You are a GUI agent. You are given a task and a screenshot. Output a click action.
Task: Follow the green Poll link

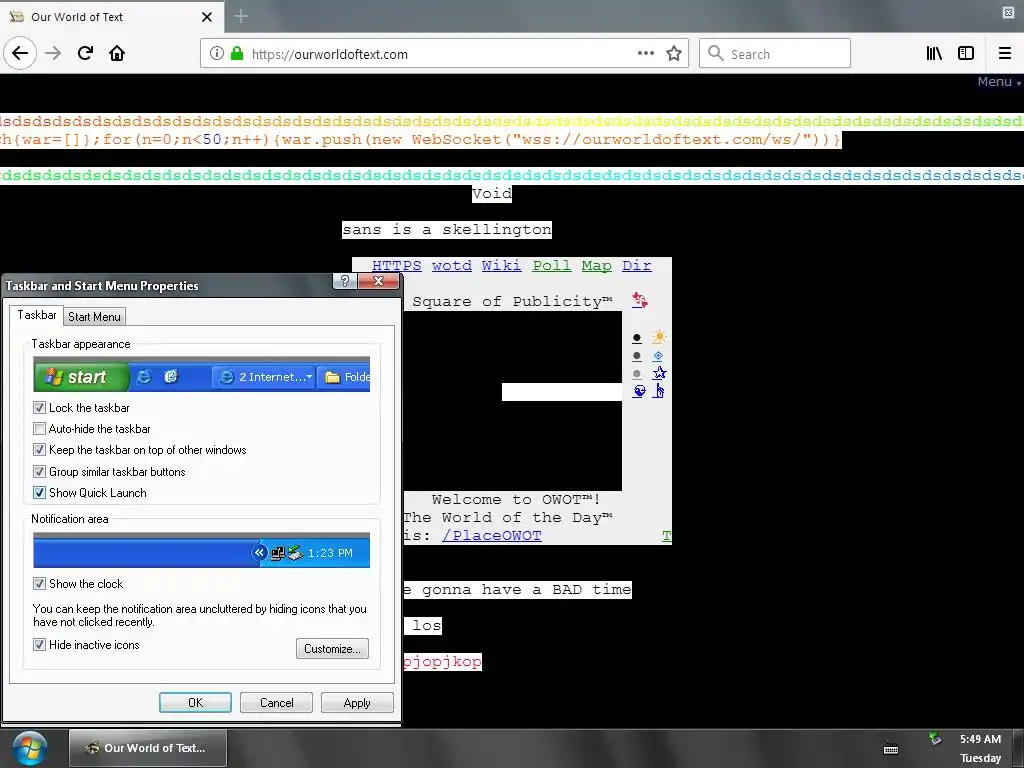(551, 266)
